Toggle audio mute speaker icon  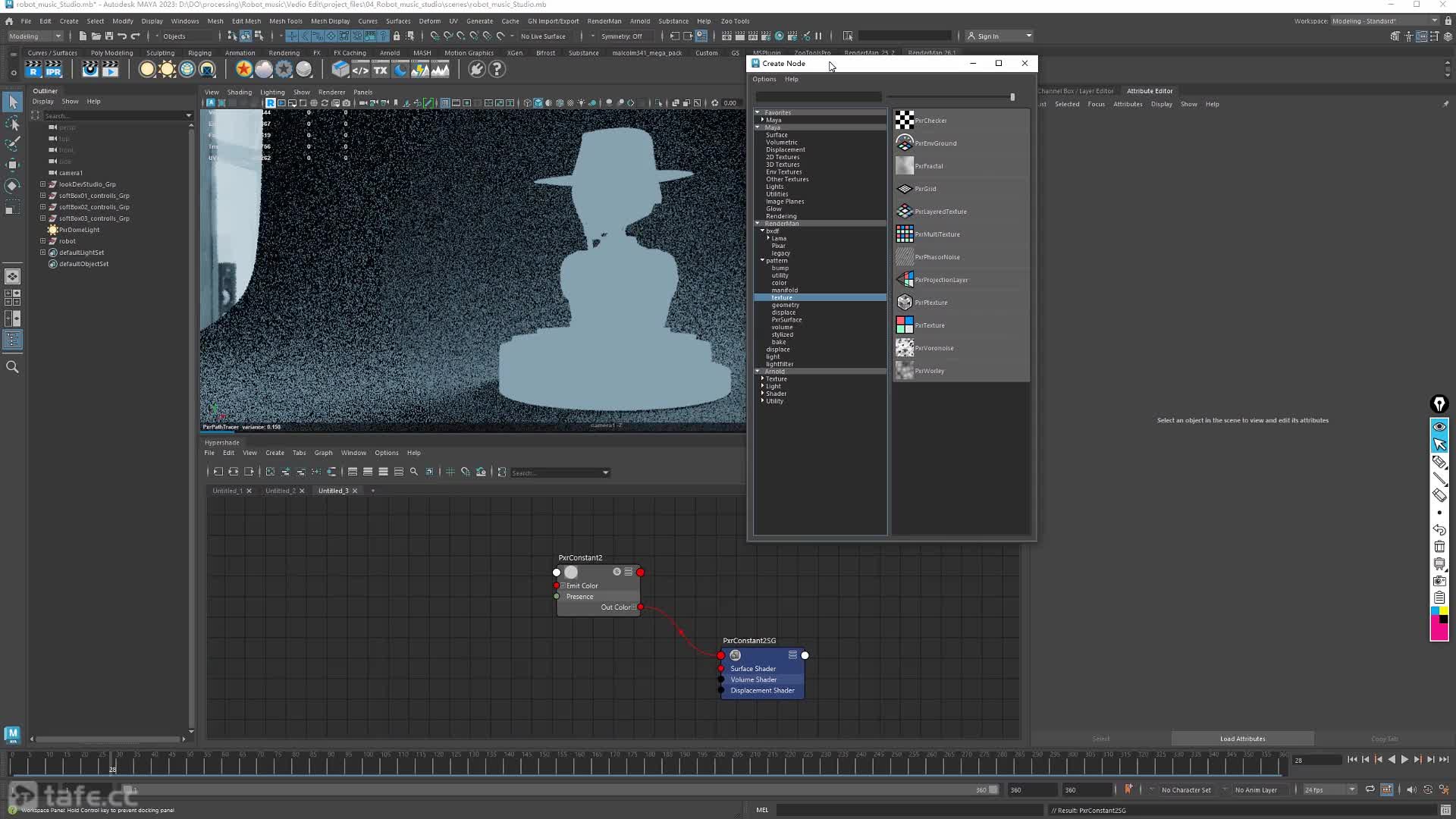pyautogui.click(x=1410, y=789)
